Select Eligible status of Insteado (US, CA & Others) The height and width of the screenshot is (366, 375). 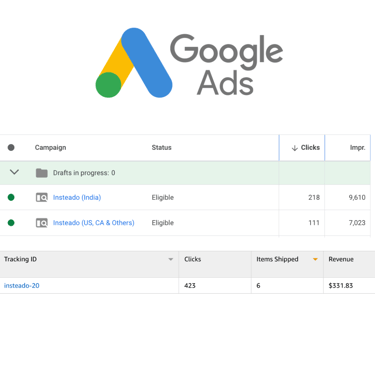(x=163, y=223)
